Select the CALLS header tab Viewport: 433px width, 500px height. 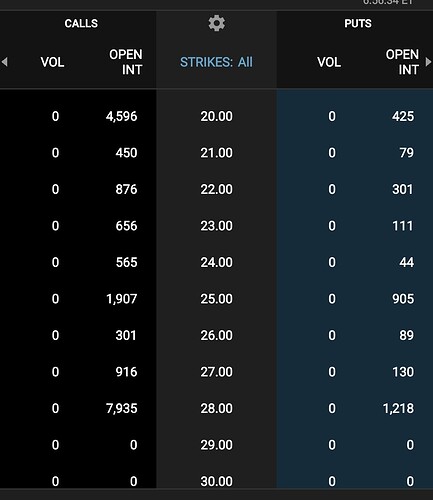coord(81,24)
